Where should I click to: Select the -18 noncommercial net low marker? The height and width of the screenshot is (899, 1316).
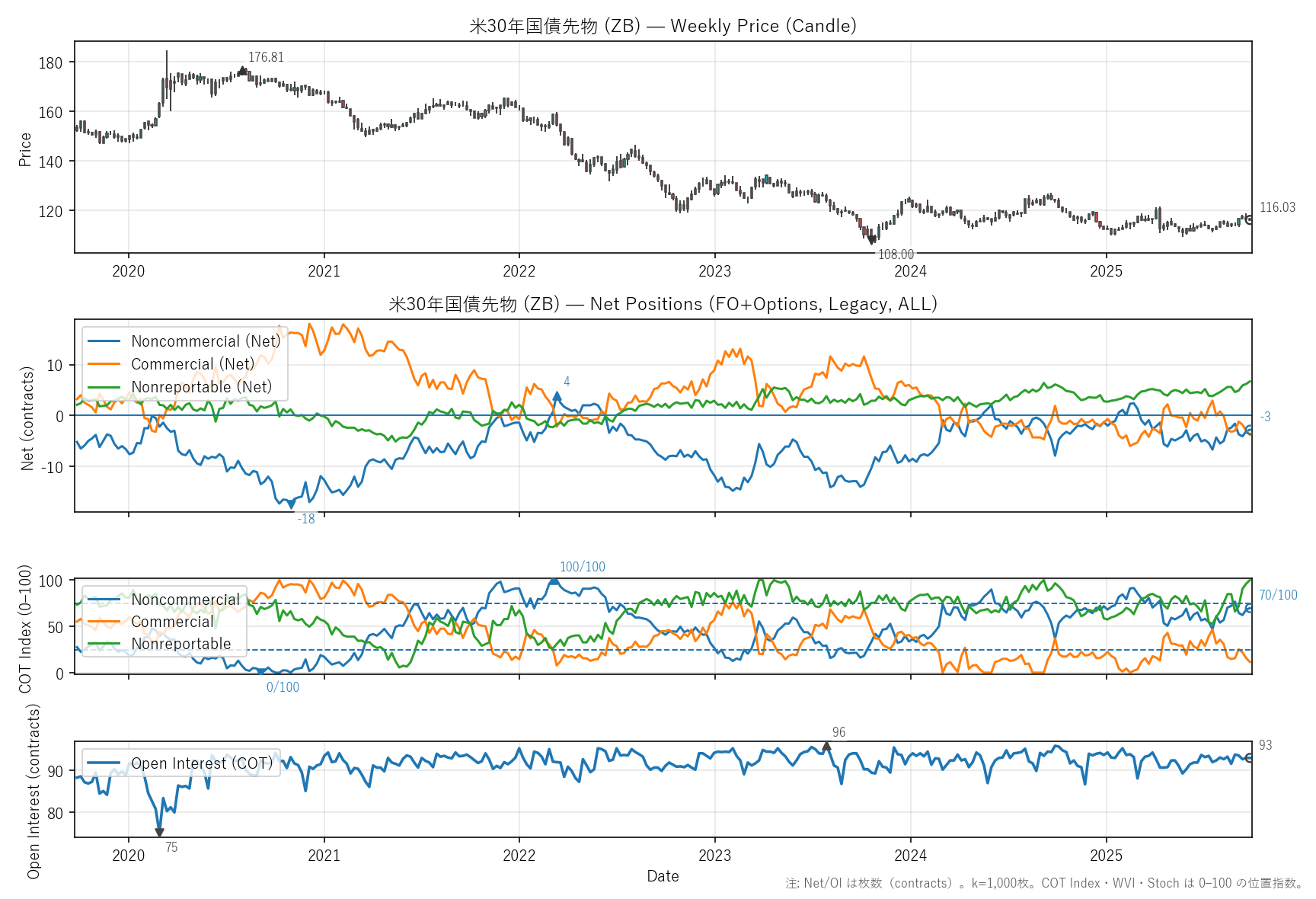291,504
